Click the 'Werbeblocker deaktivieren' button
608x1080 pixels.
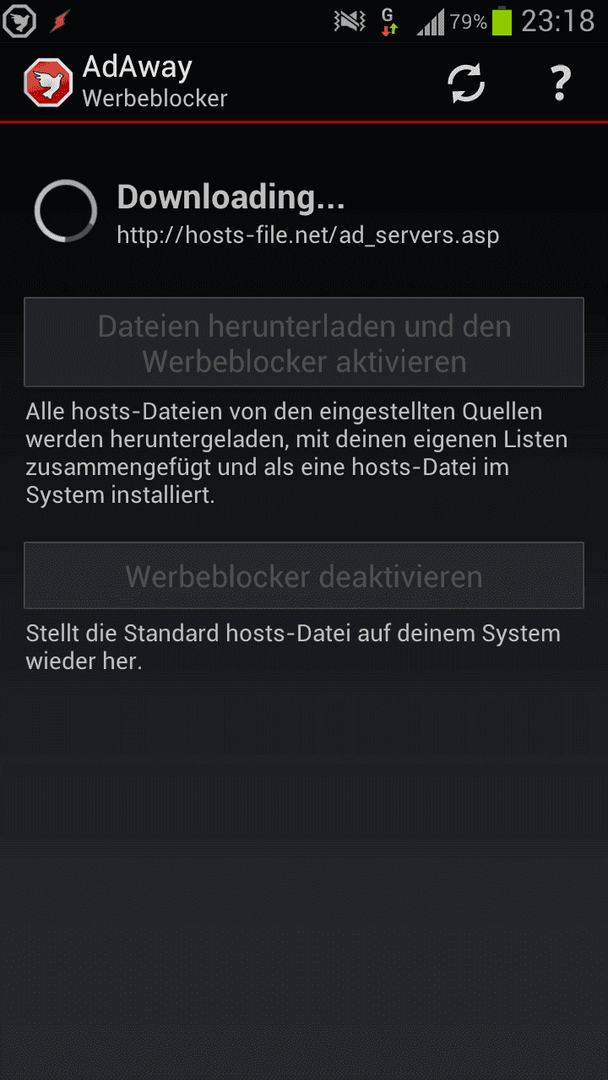[304, 576]
